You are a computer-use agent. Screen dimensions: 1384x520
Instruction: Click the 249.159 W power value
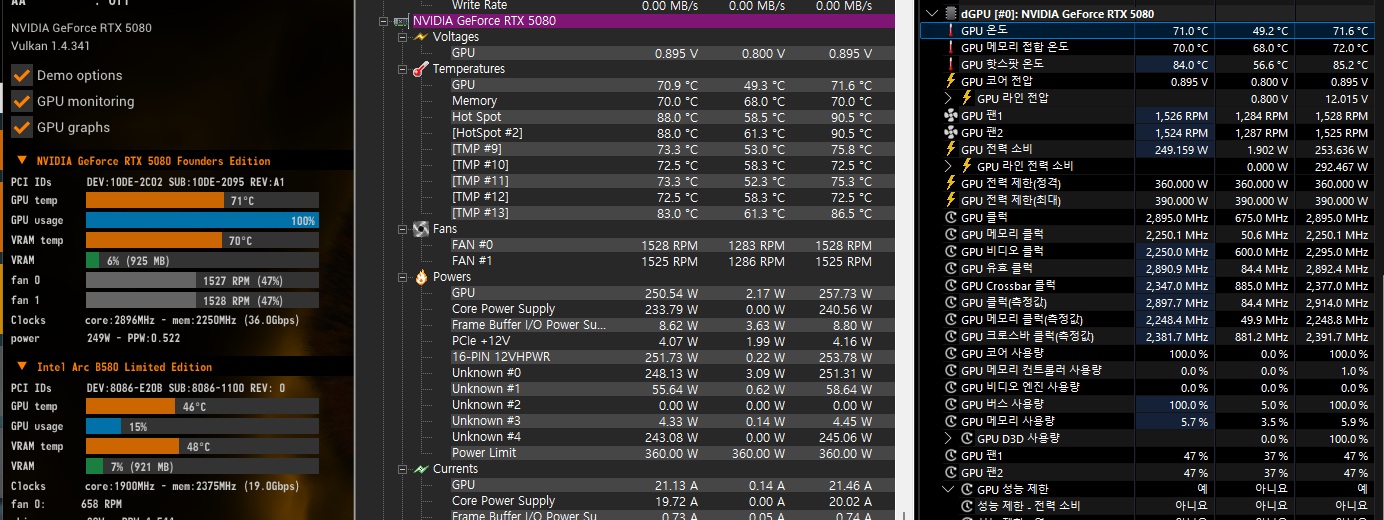point(1180,150)
